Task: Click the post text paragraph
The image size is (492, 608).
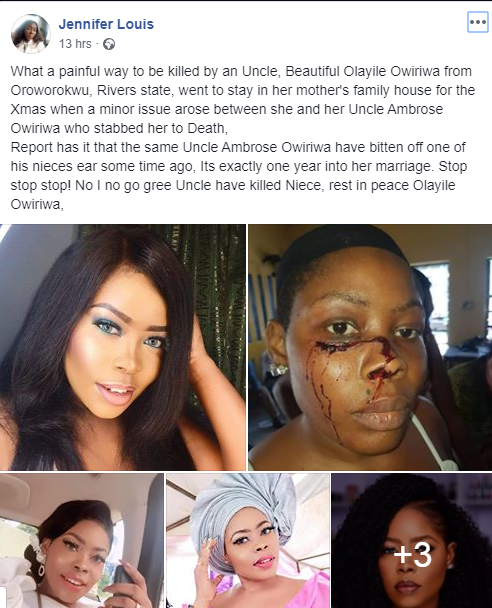Action: [243, 138]
